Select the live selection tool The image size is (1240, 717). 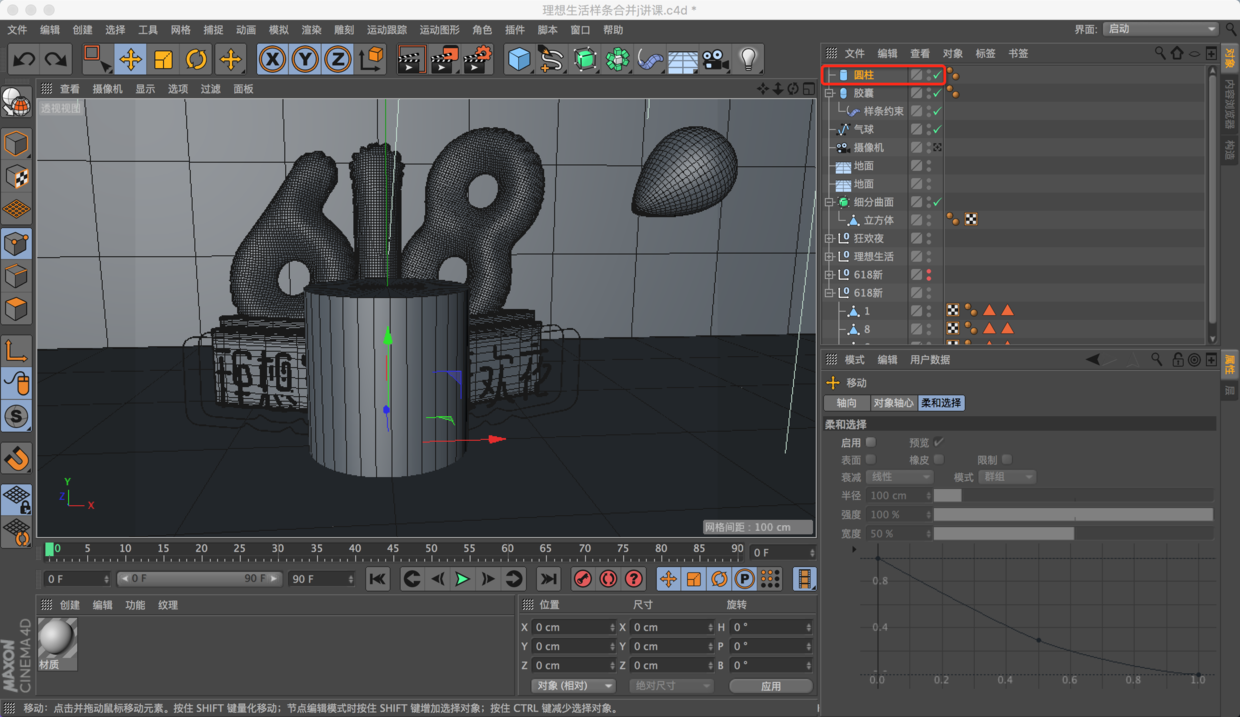[x=96, y=59]
